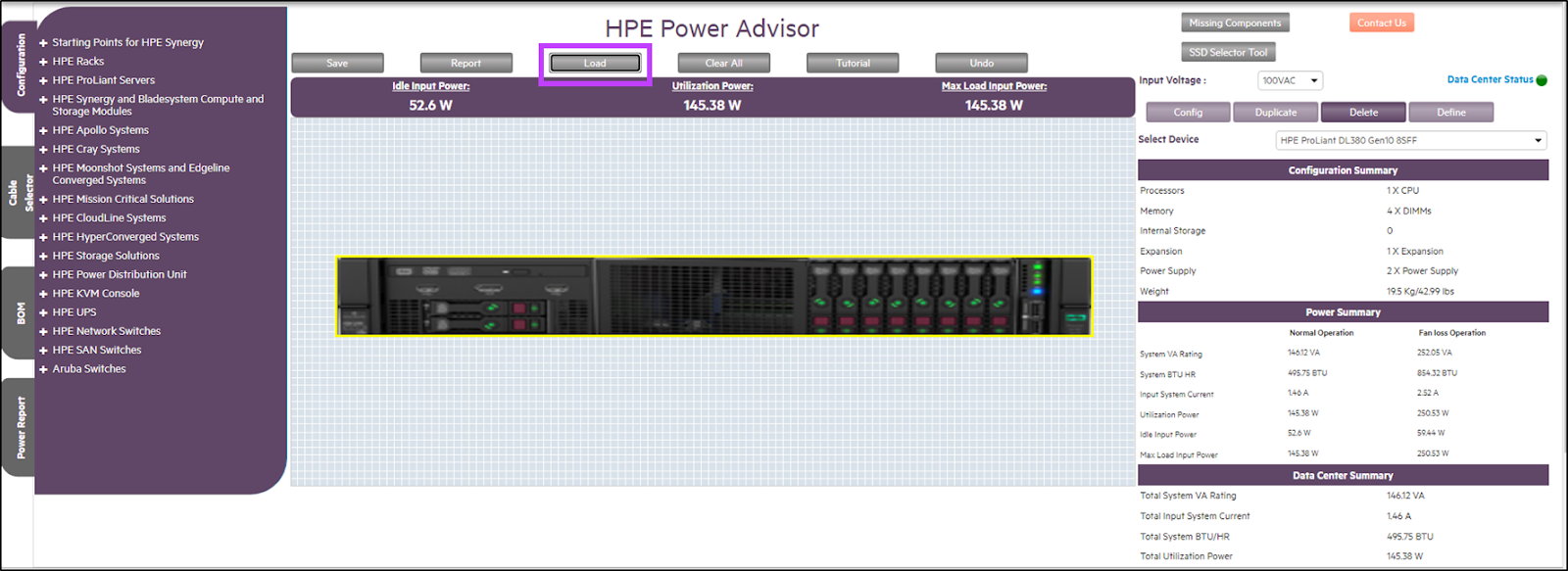
Task: Open HPE Synergy and Bladesystem Compute category
Action: [158, 105]
